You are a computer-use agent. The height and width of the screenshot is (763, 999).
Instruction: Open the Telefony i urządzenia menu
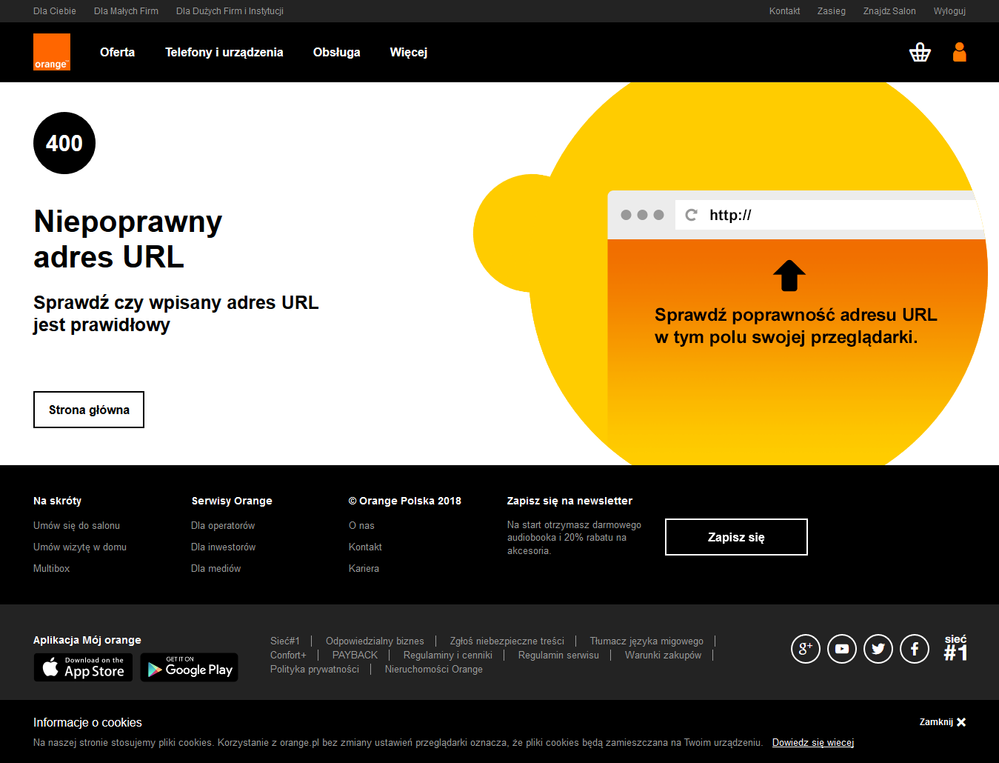click(224, 52)
